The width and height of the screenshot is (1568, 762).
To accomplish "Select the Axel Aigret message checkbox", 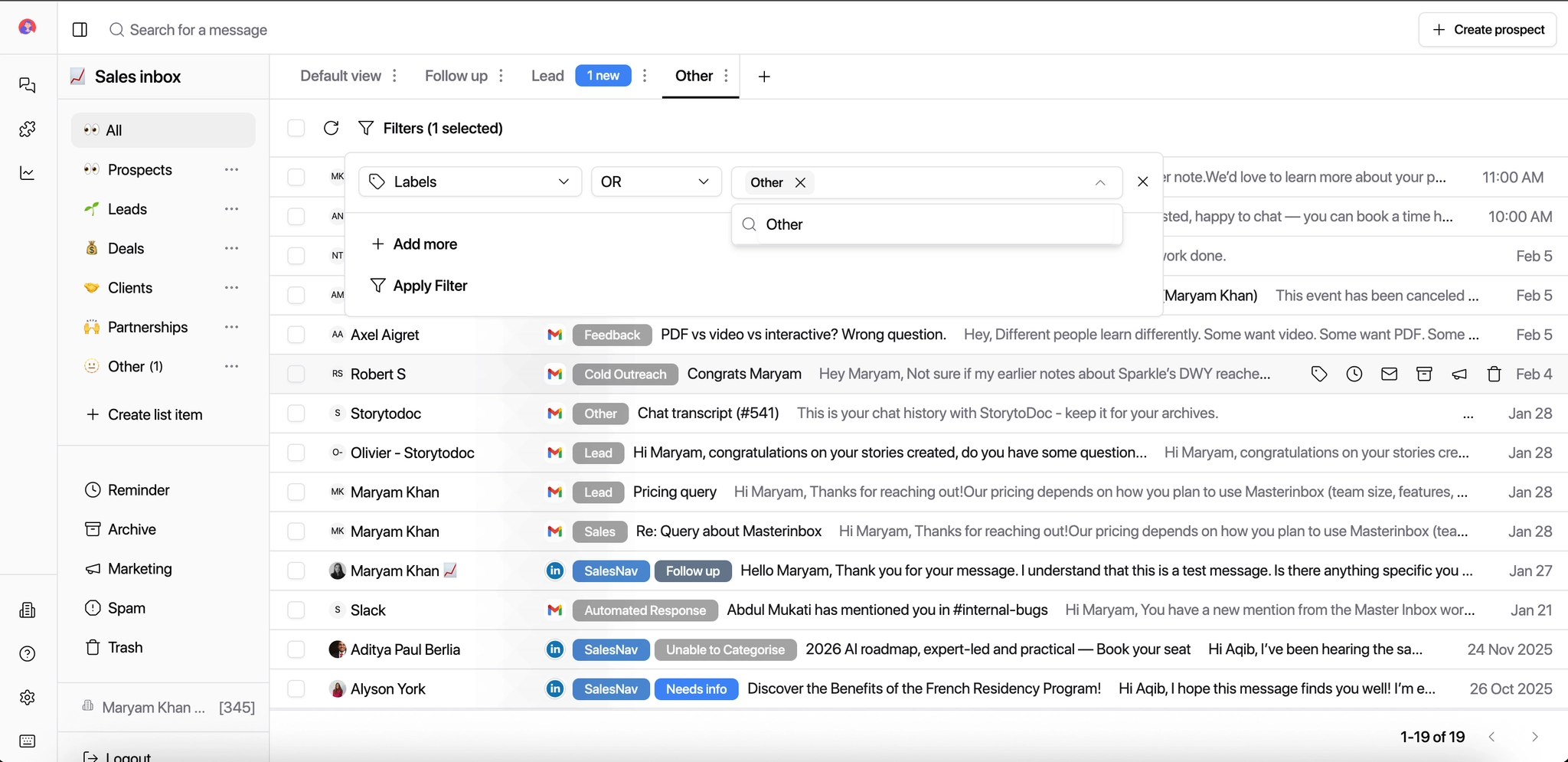I will (x=296, y=335).
